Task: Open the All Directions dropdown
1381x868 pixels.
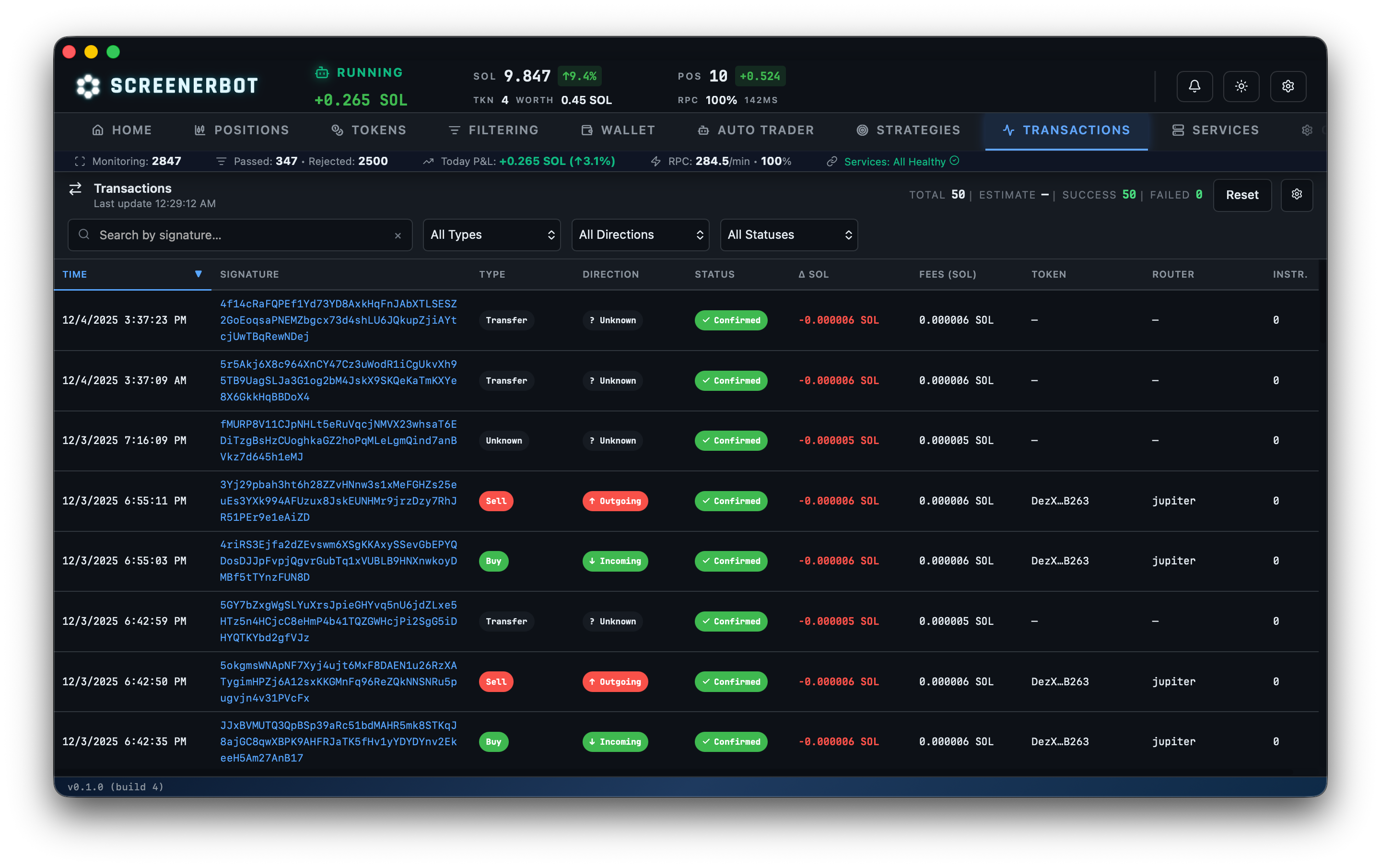Action: (x=640, y=235)
